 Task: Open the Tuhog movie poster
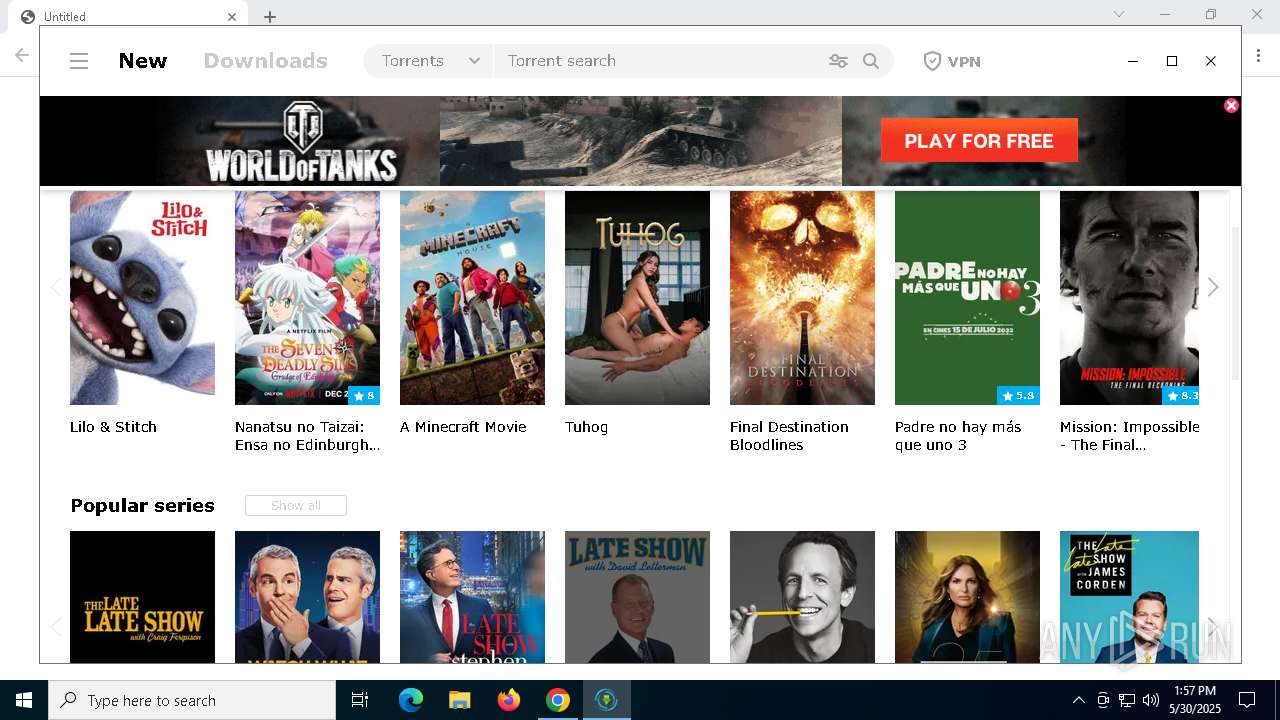pos(637,298)
